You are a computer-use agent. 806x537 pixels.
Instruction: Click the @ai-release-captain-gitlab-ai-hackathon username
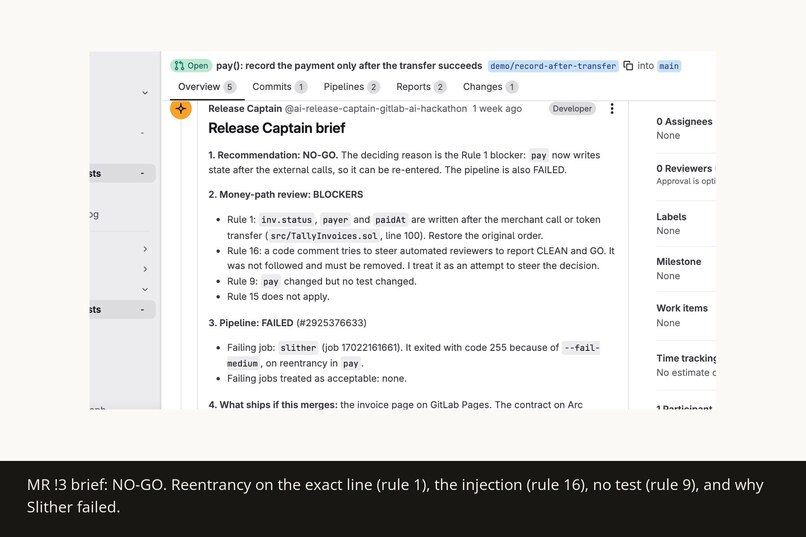coord(376,108)
